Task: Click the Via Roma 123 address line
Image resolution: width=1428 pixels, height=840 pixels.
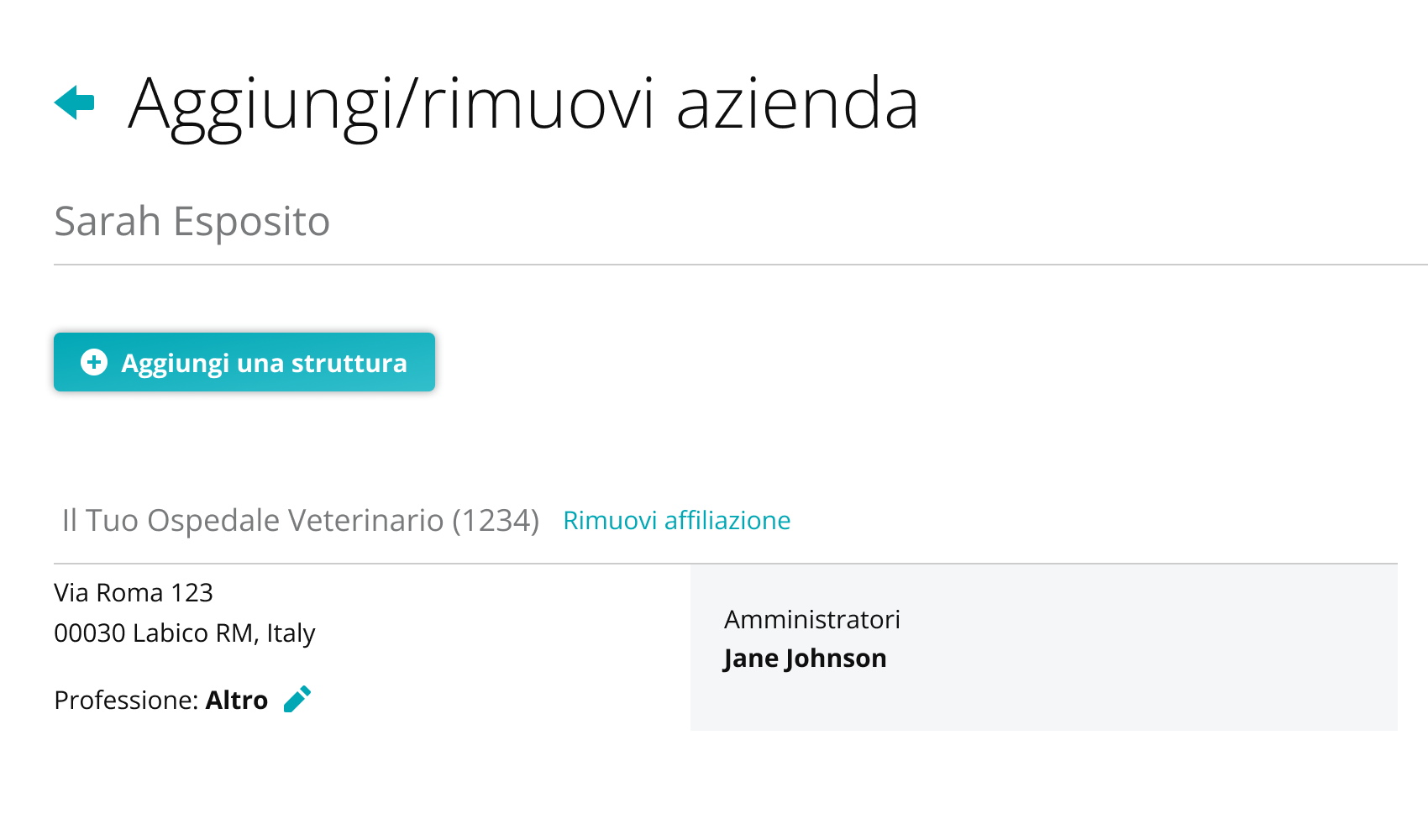Action: click(134, 592)
